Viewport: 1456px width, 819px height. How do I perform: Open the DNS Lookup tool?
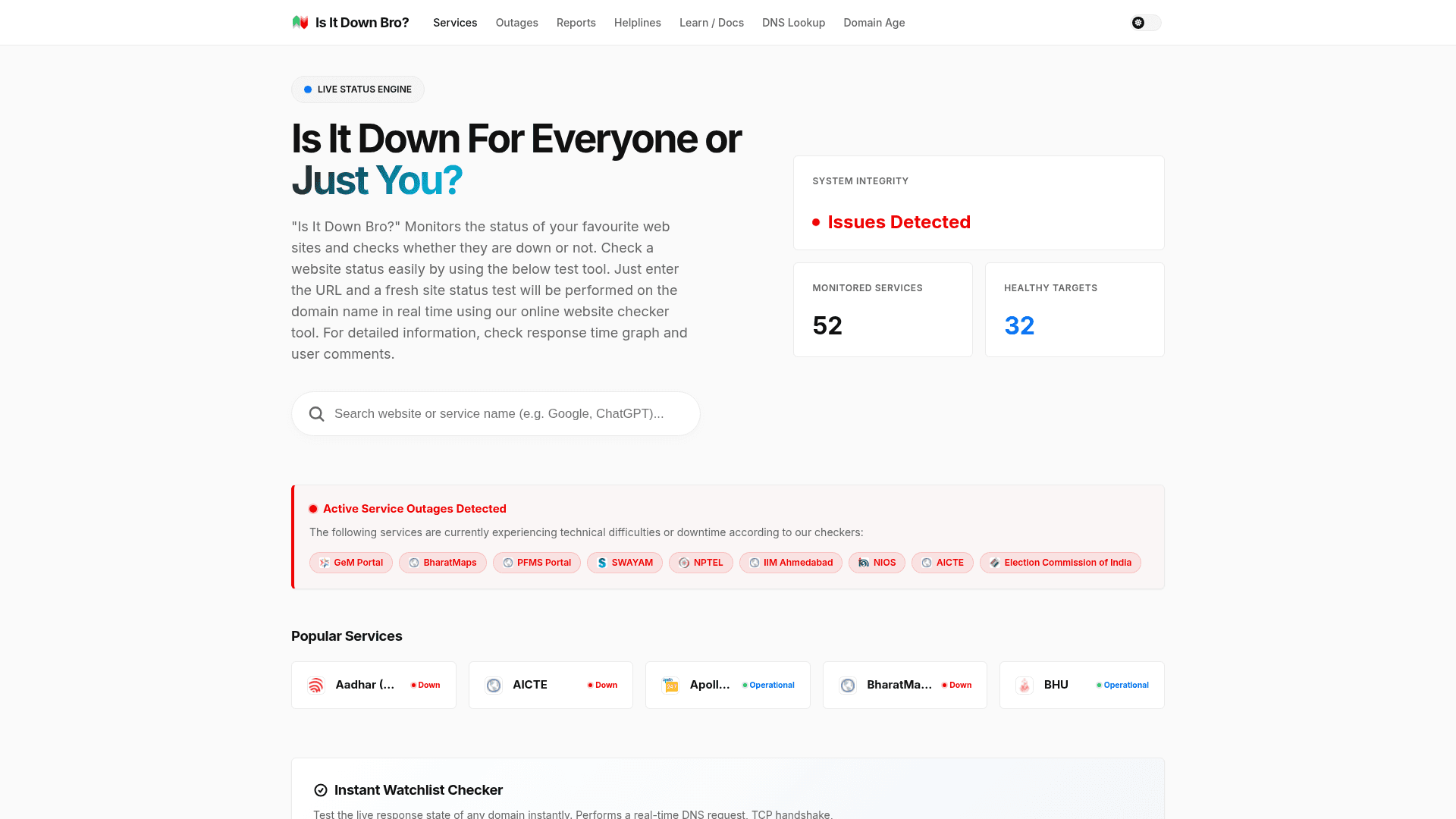793,23
